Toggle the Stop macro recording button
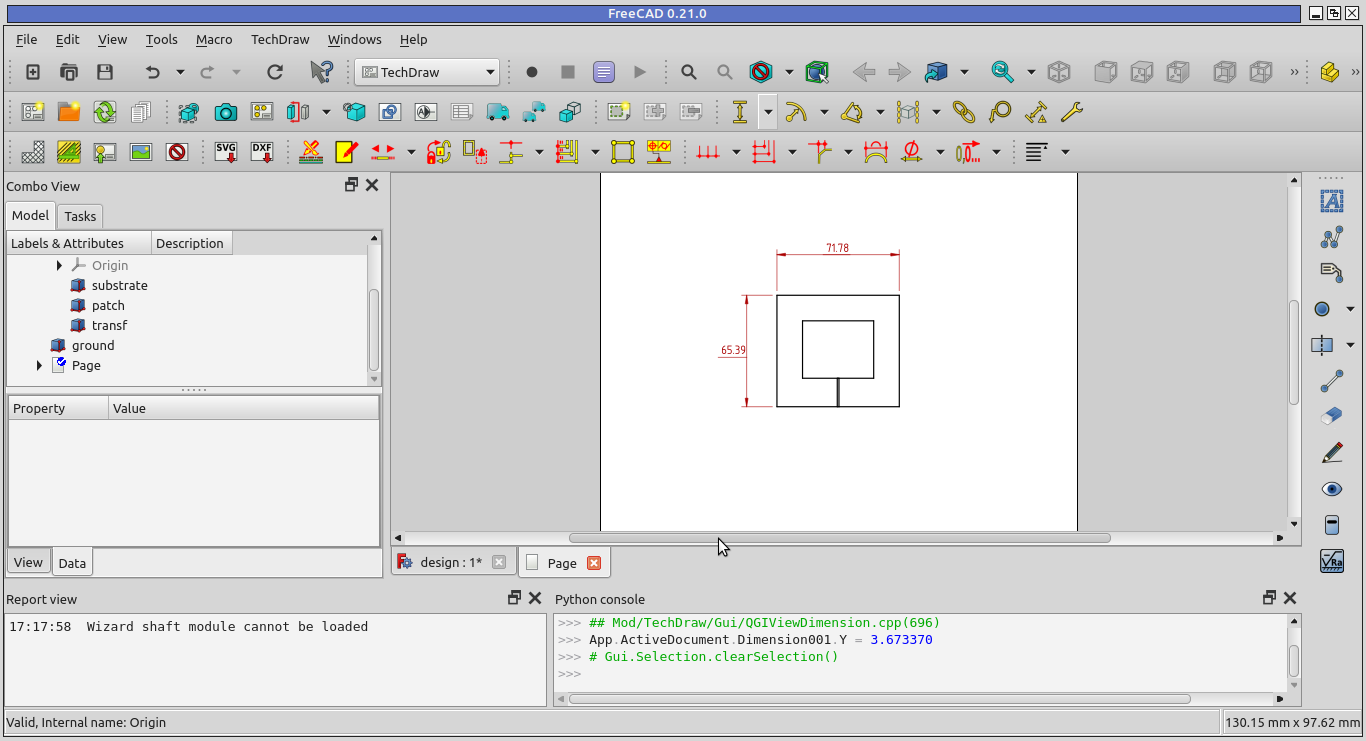1366x741 pixels. tap(567, 72)
